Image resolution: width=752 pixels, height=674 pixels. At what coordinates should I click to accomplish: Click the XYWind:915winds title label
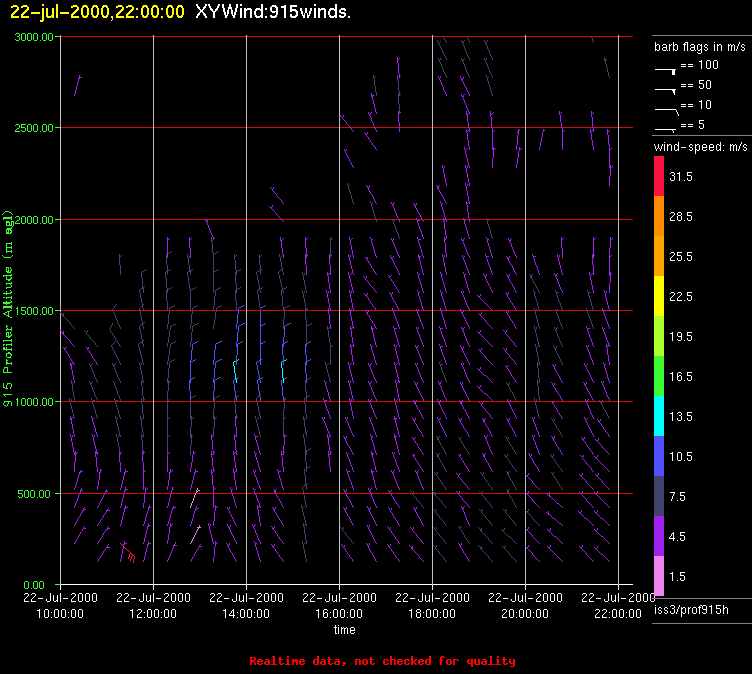click(x=273, y=12)
